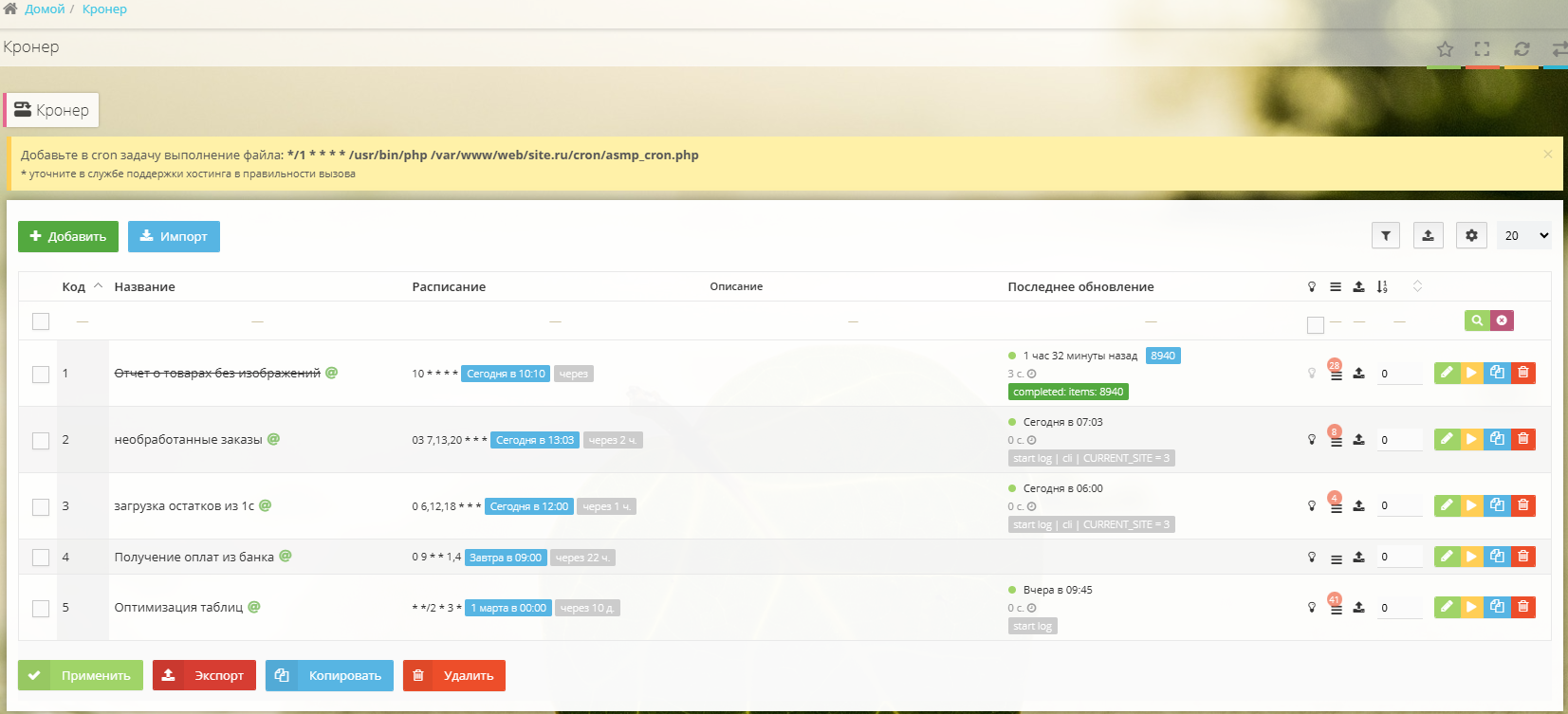Click the up/down sort arrows in header
The height and width of the screenshot is (714, 1568).
coord(1417,286)
